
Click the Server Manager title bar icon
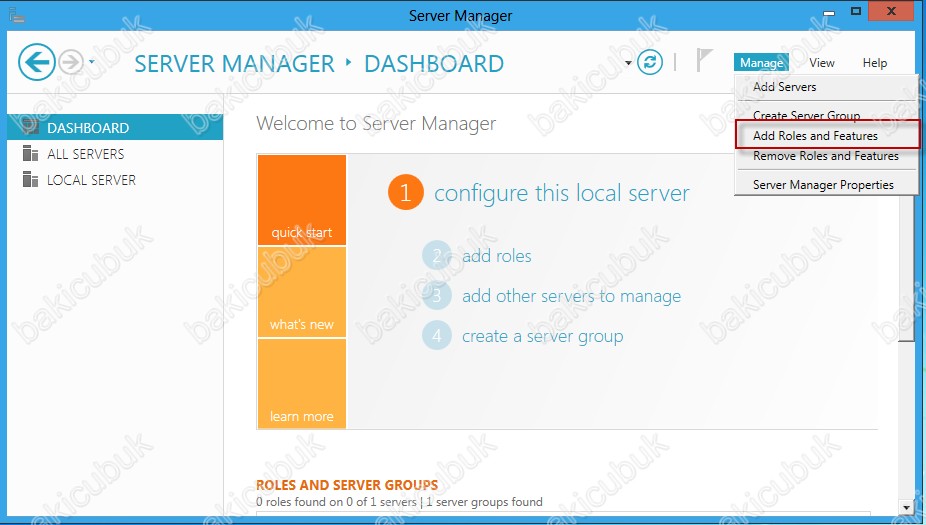click(17, 15)
